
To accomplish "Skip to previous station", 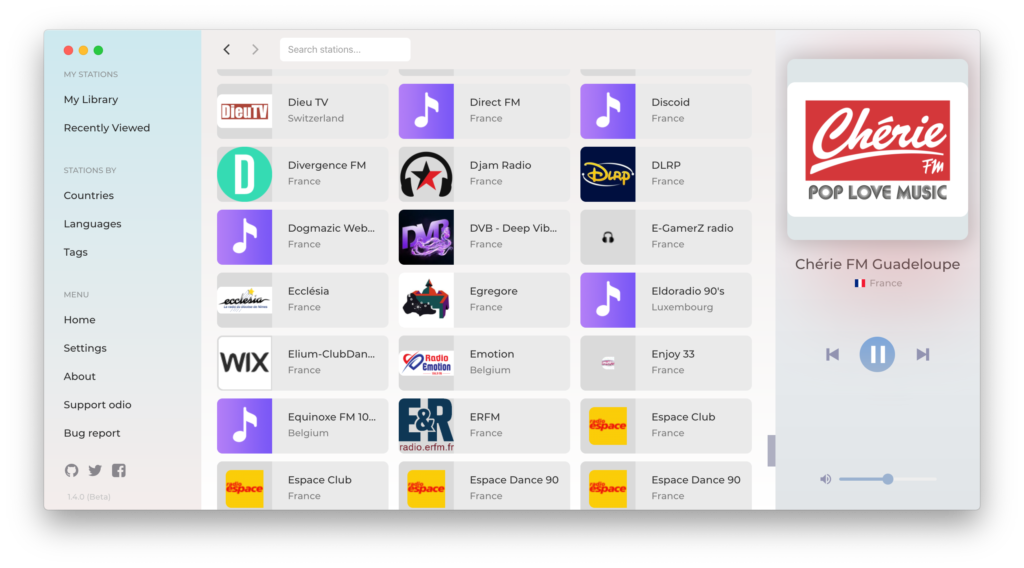I will 832,354.
